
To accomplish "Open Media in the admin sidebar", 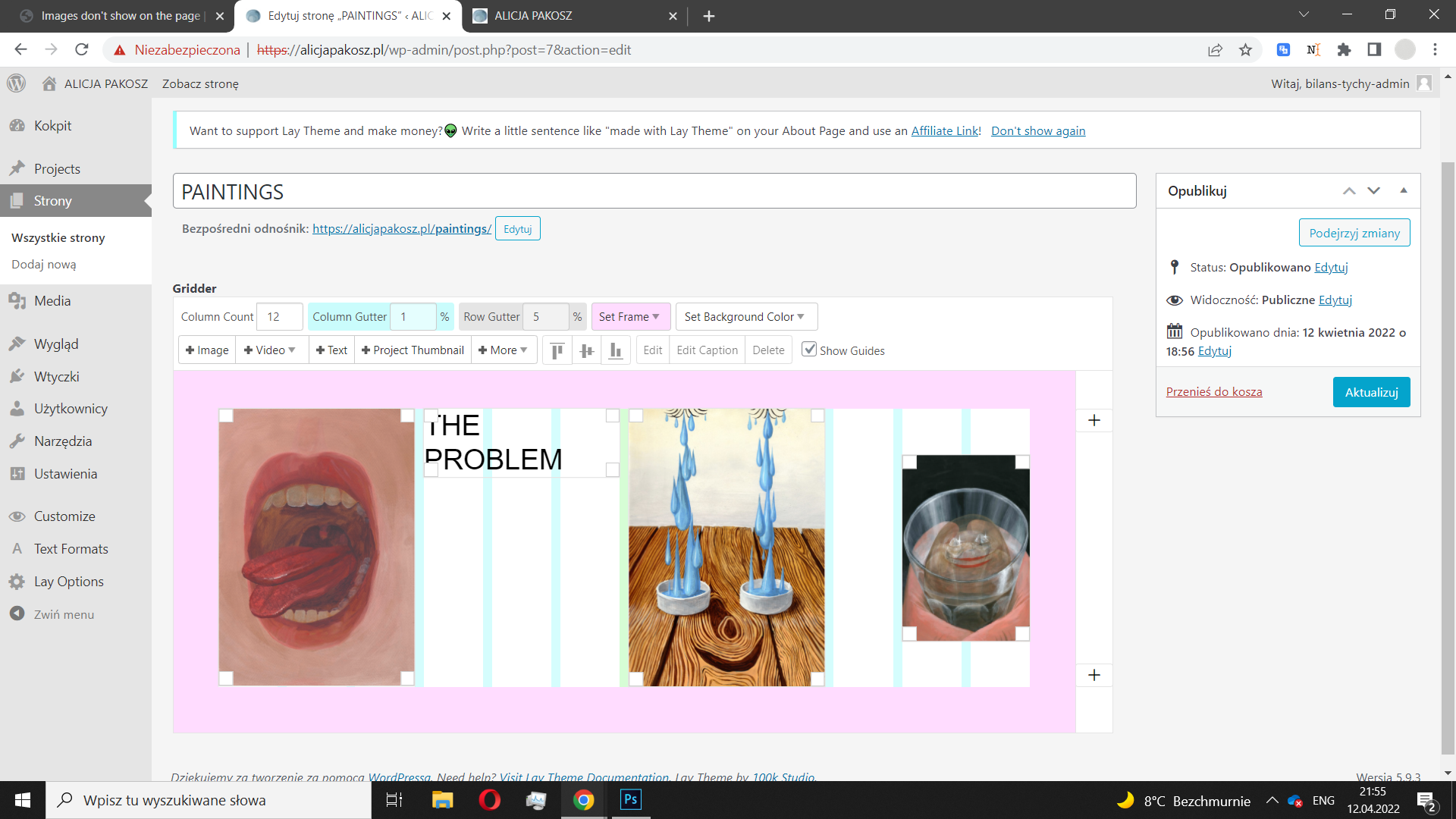I will click(52, 301).
